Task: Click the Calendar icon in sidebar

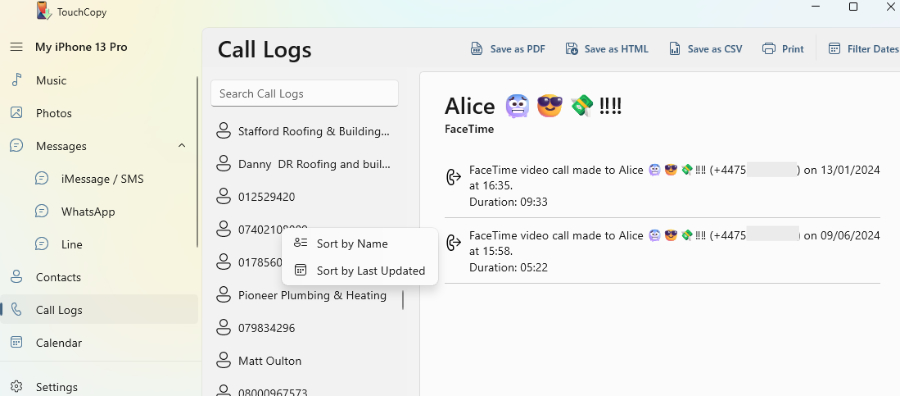Action: (17, 342)
